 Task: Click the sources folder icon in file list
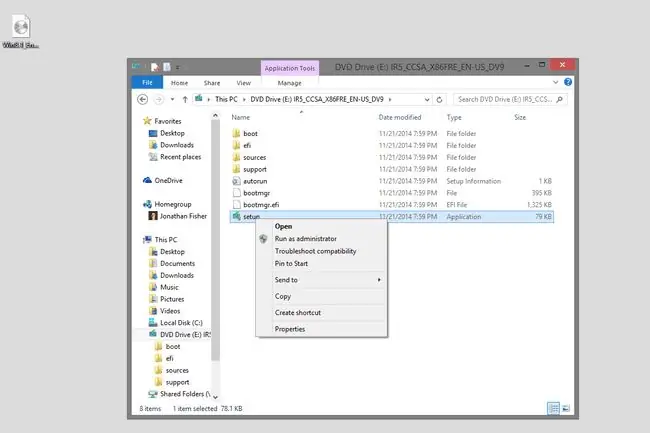click(x=236, y=157)
